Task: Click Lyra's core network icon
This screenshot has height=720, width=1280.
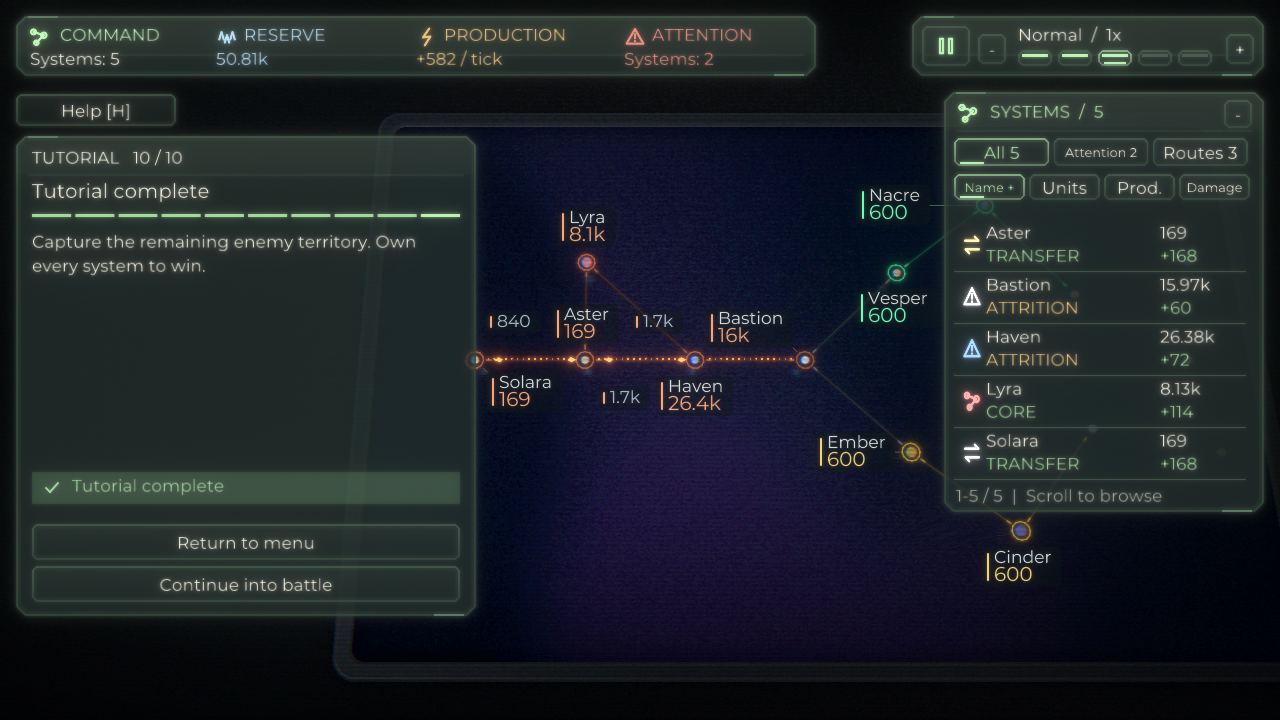Action: point(971,401)
